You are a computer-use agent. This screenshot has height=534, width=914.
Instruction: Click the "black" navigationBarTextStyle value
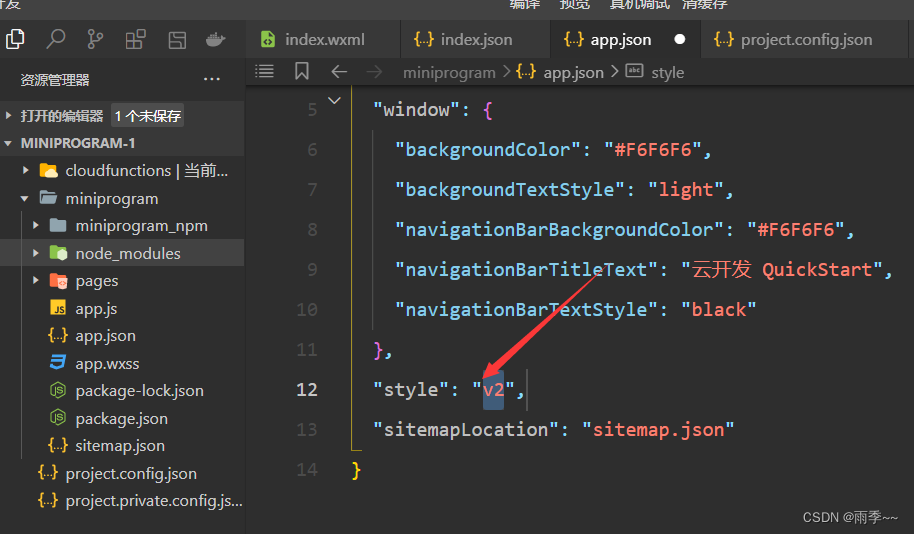(x=719, y=309)
